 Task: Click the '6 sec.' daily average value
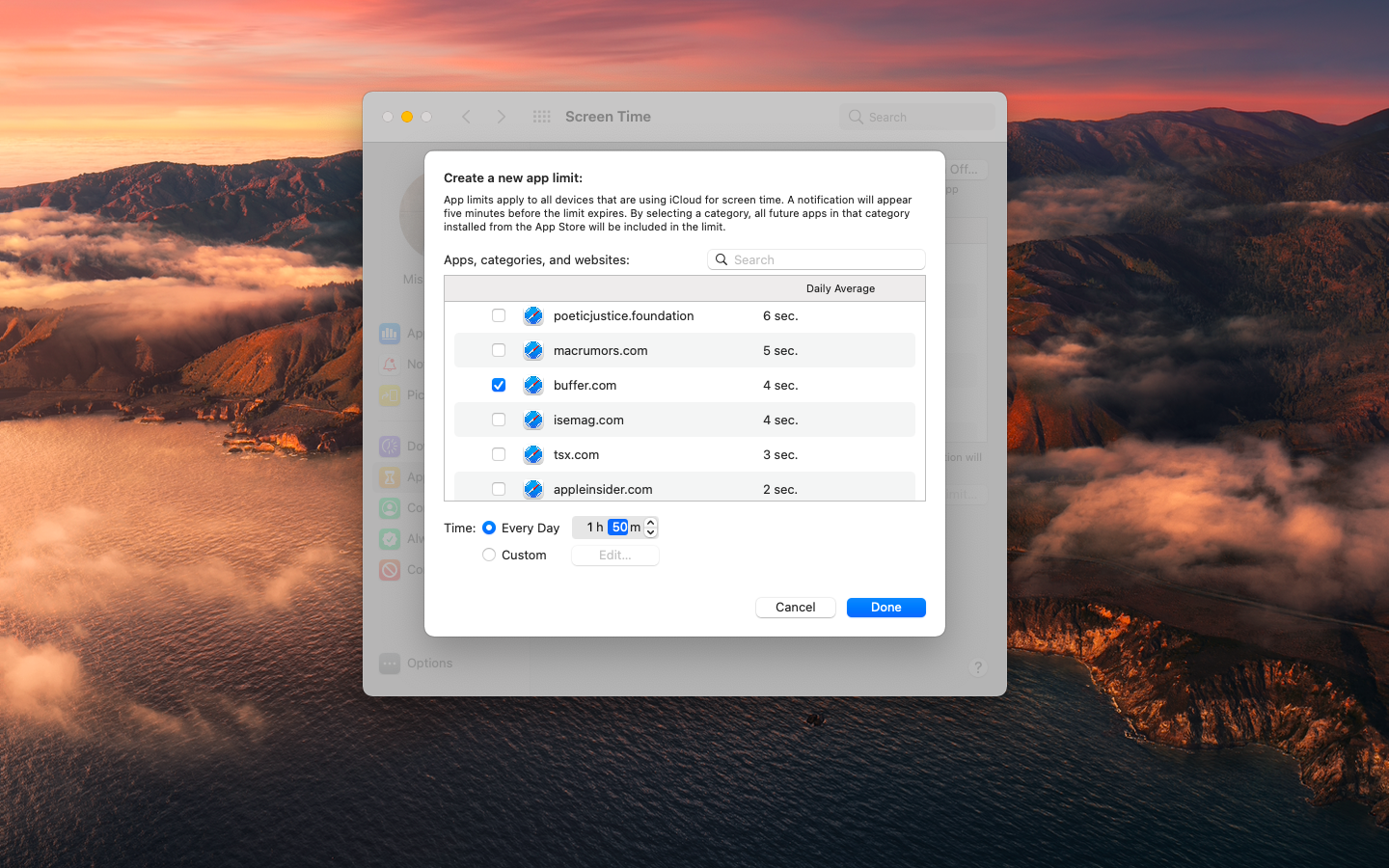(x=780, y=315)
